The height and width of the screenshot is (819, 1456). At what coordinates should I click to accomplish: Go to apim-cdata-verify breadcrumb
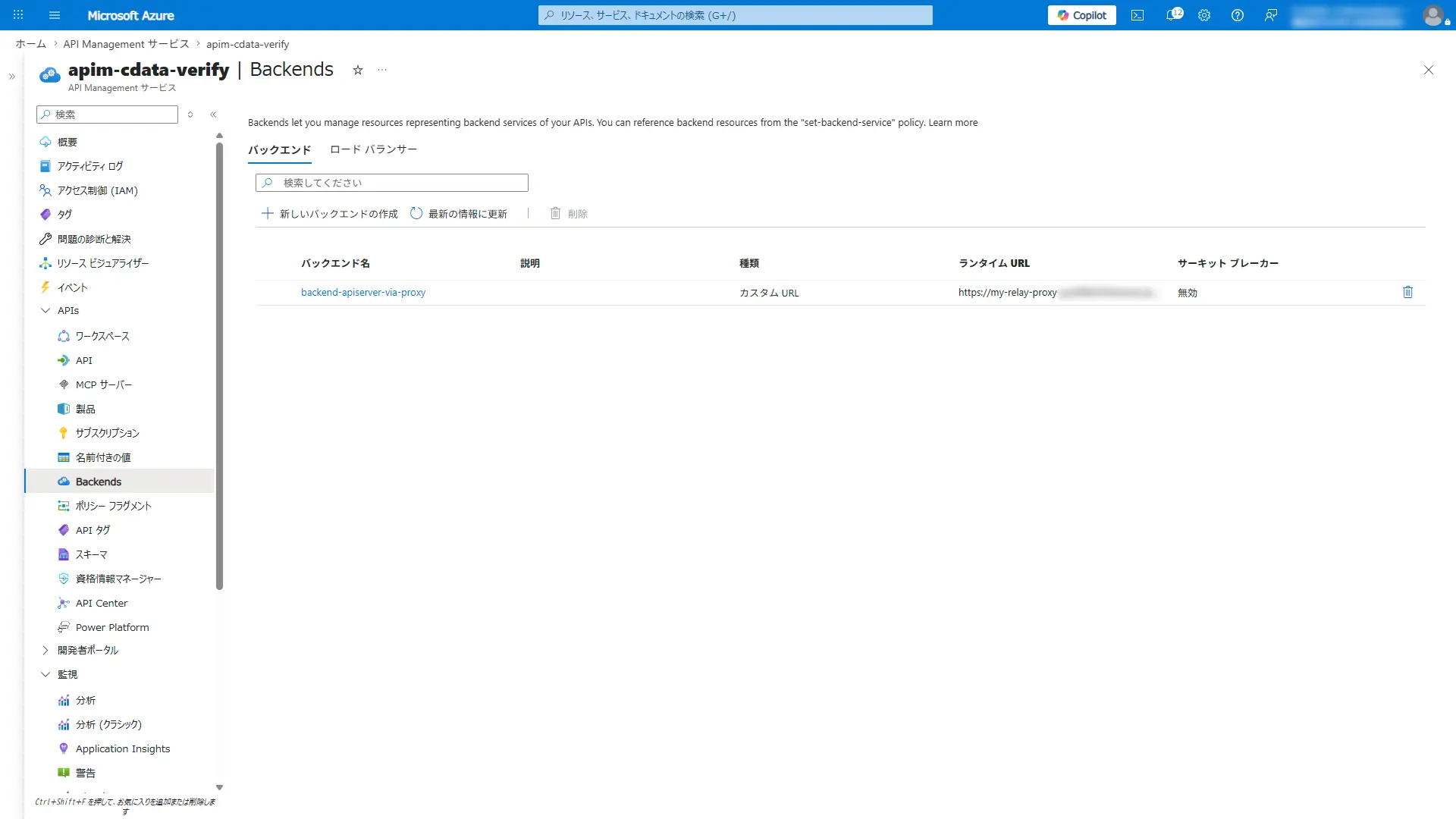pos(247,44)
